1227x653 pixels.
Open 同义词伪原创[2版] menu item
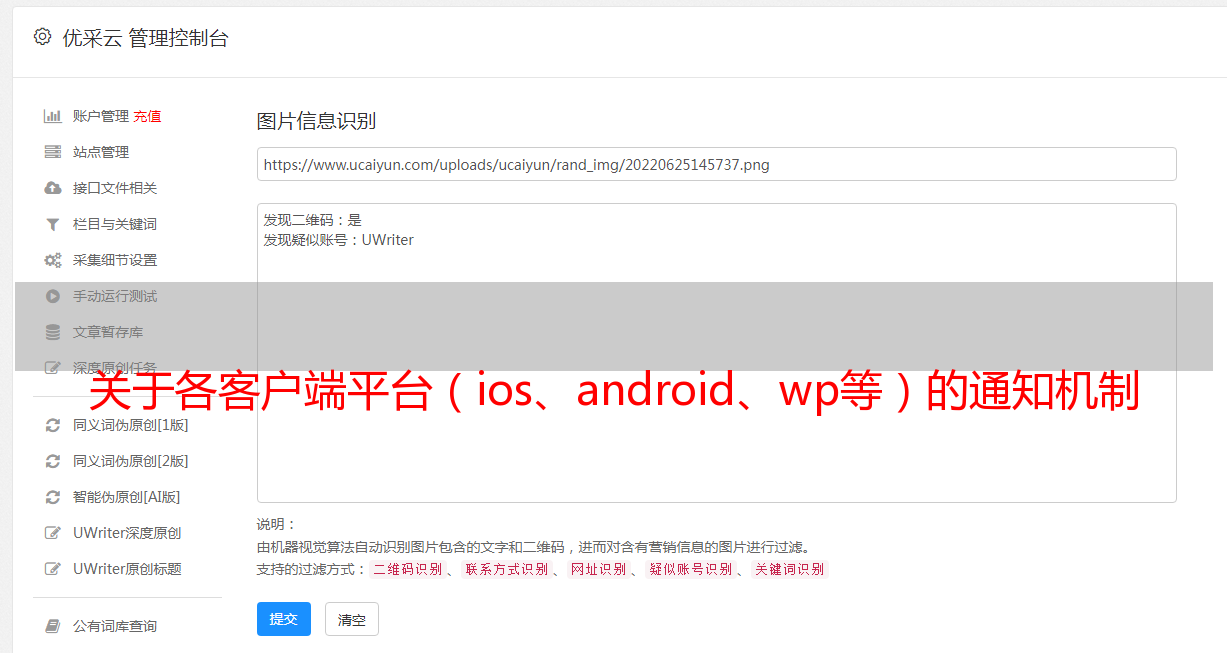(x=130, y=461)
